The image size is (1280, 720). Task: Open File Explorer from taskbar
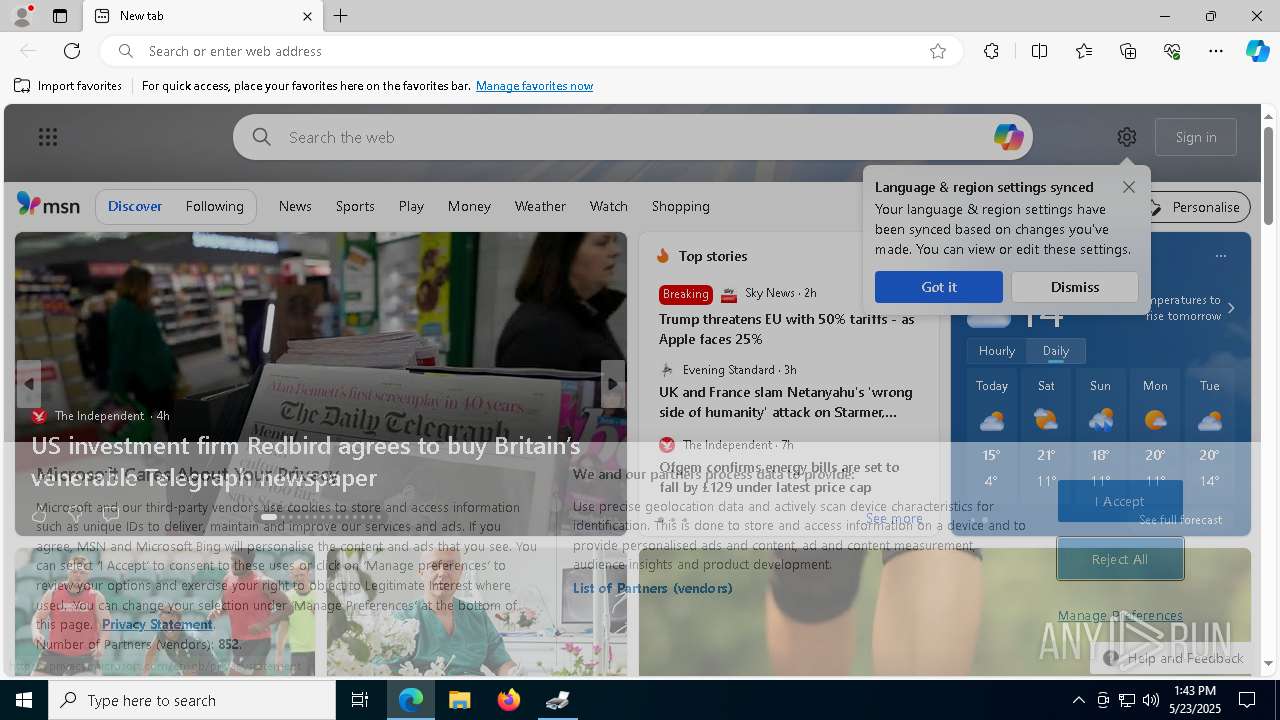460,700
